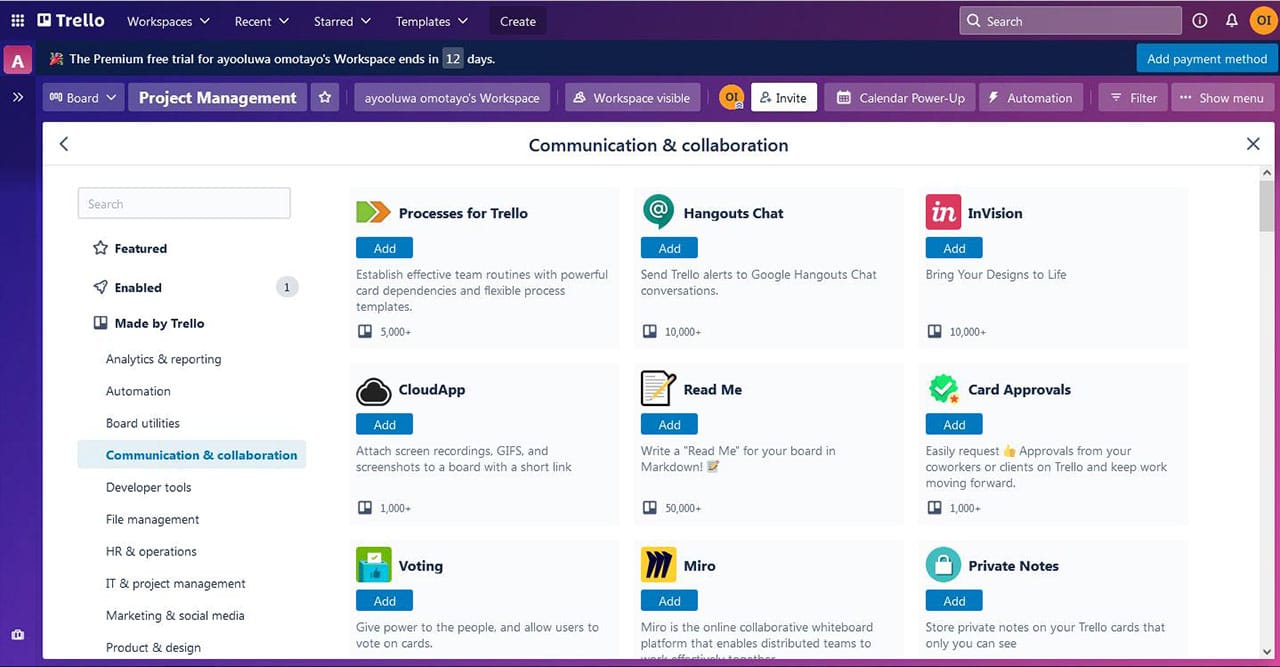Add the CloudApp Power-Up
The width and height of the screenshot is (1280, 667).
[384, 425]
